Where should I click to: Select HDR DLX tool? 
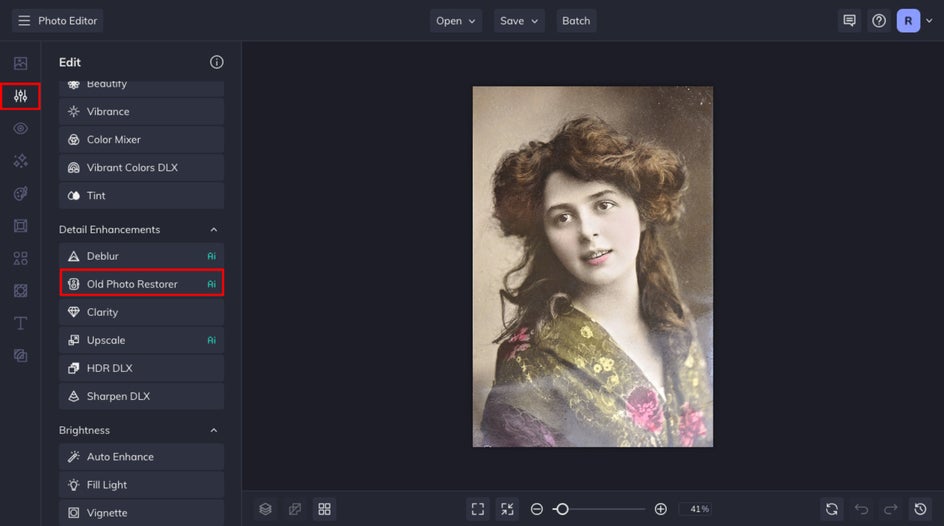(141, 368)
